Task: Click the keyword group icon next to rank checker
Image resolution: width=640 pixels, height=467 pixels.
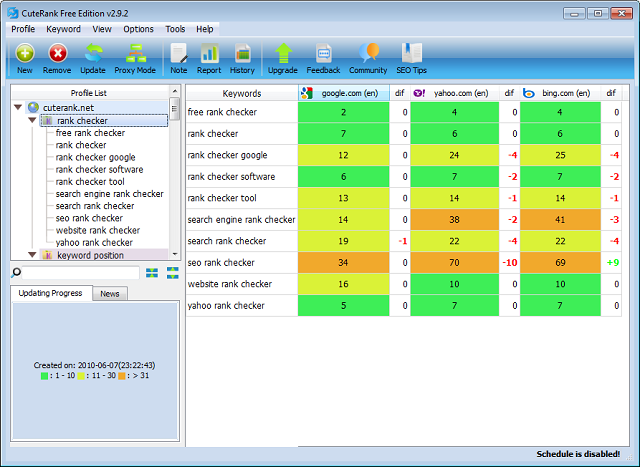Action: click(48, 121)
